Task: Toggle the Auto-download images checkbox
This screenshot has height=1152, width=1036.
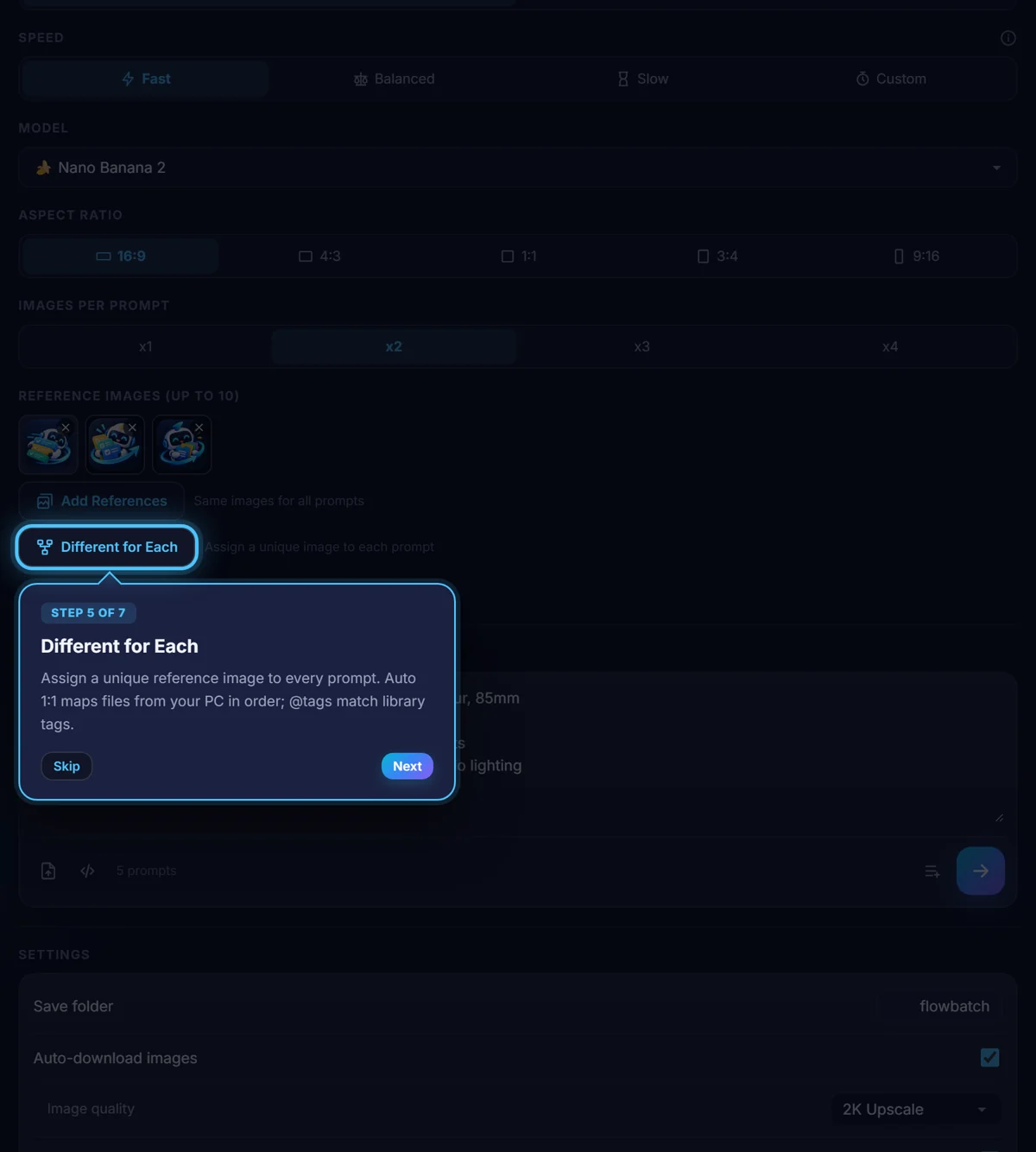Action: tap(990, 1058)
